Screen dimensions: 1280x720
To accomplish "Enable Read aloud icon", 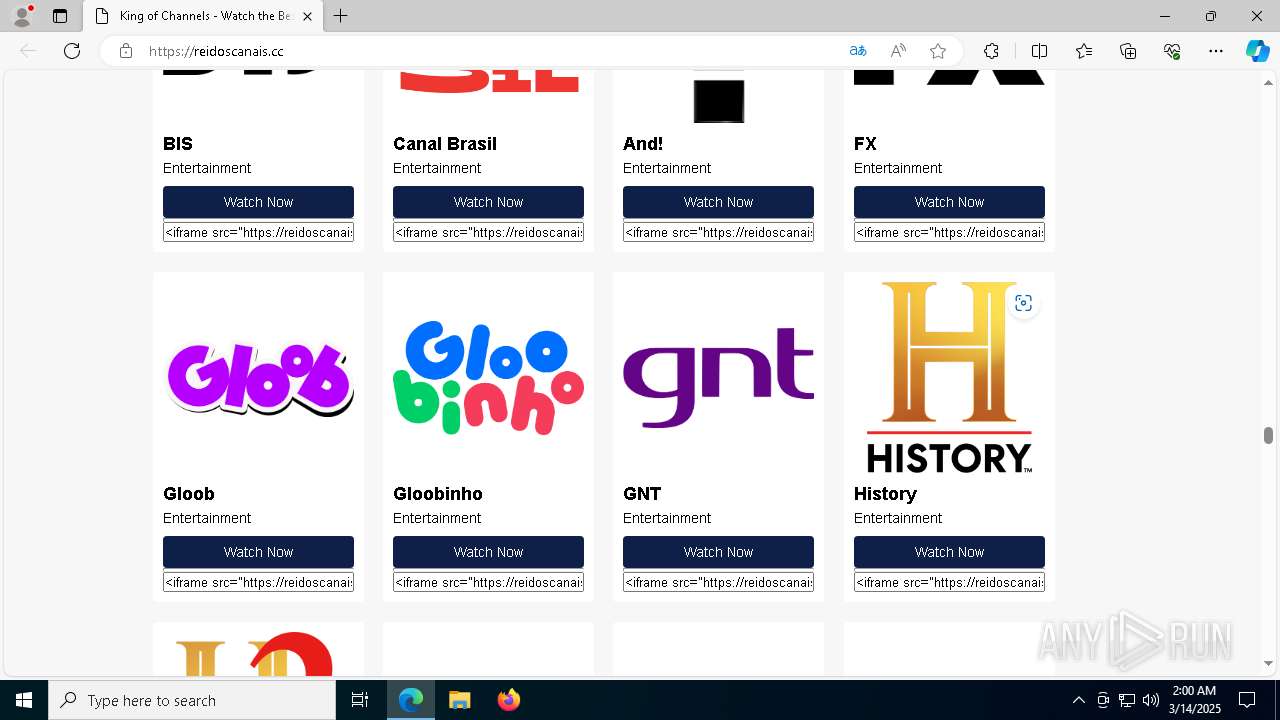I will tap(898, 51).
